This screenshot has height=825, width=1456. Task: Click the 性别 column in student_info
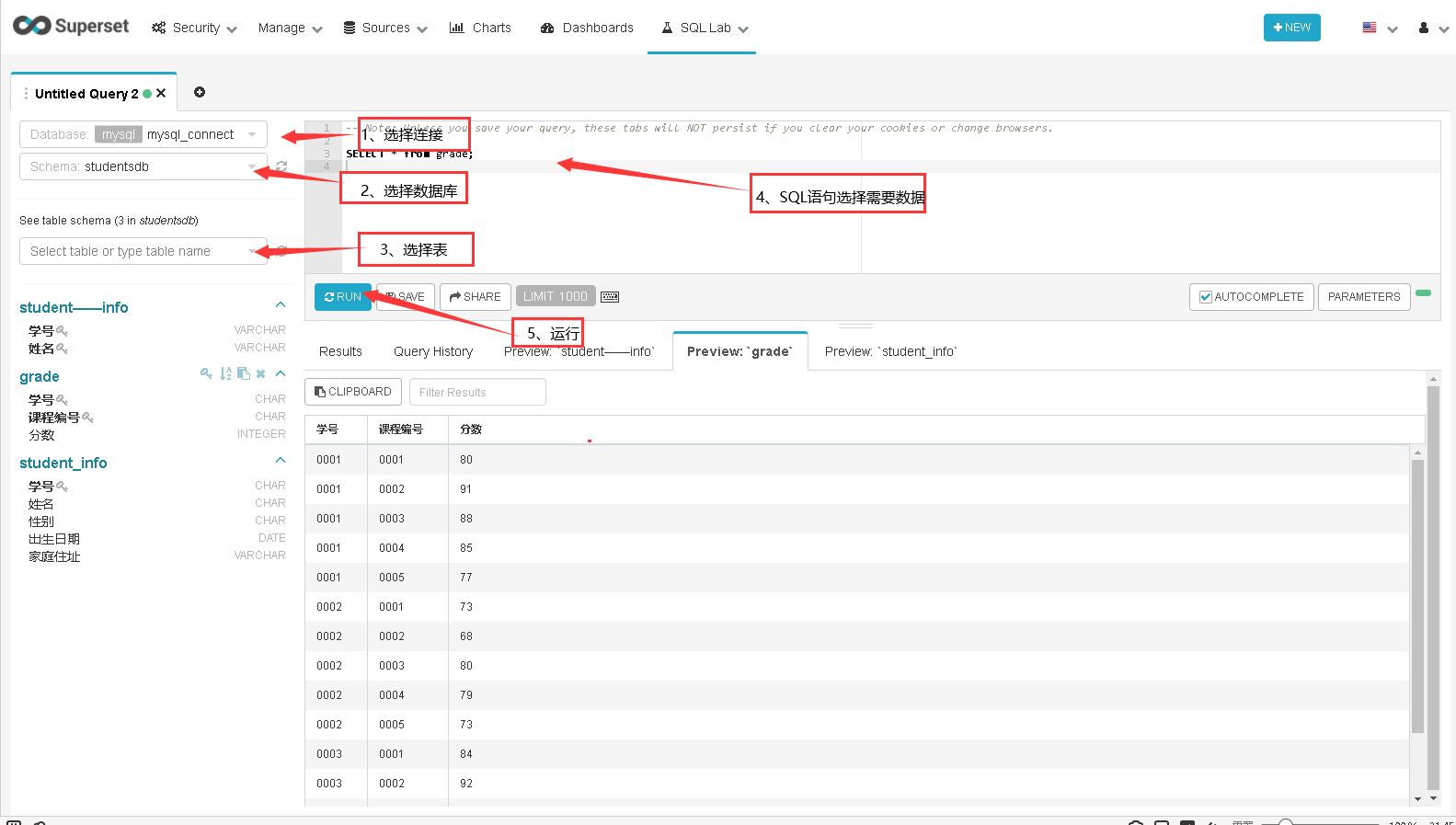click(41, 521)
